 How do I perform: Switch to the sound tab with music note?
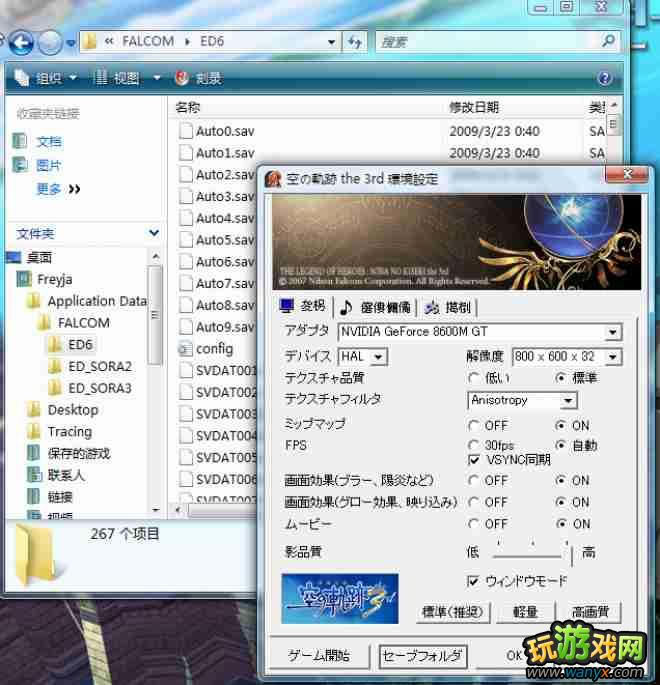pyautogui.click(x=375, y=308)
